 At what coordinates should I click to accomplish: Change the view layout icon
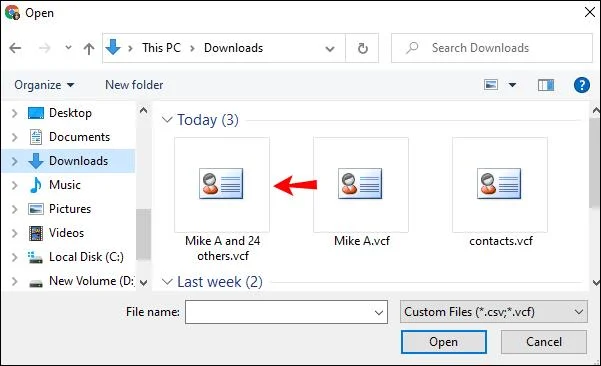[491, 85]
